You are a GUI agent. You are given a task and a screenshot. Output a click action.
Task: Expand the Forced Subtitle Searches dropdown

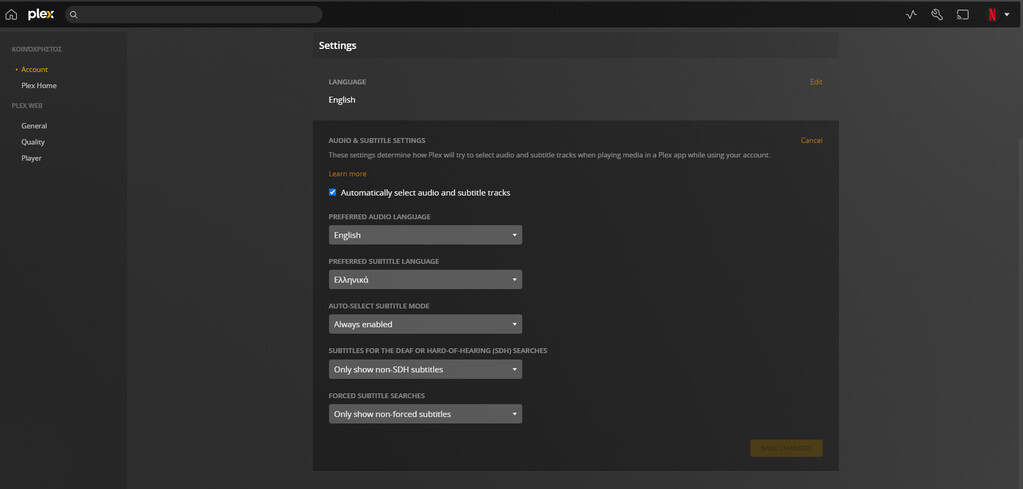425,414
